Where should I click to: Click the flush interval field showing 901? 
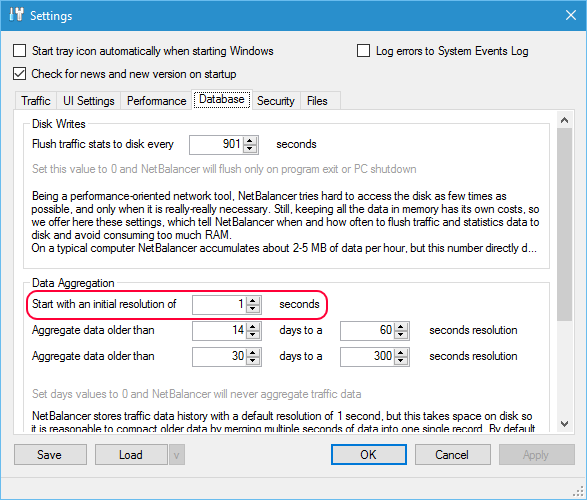[x=216, y=144]
